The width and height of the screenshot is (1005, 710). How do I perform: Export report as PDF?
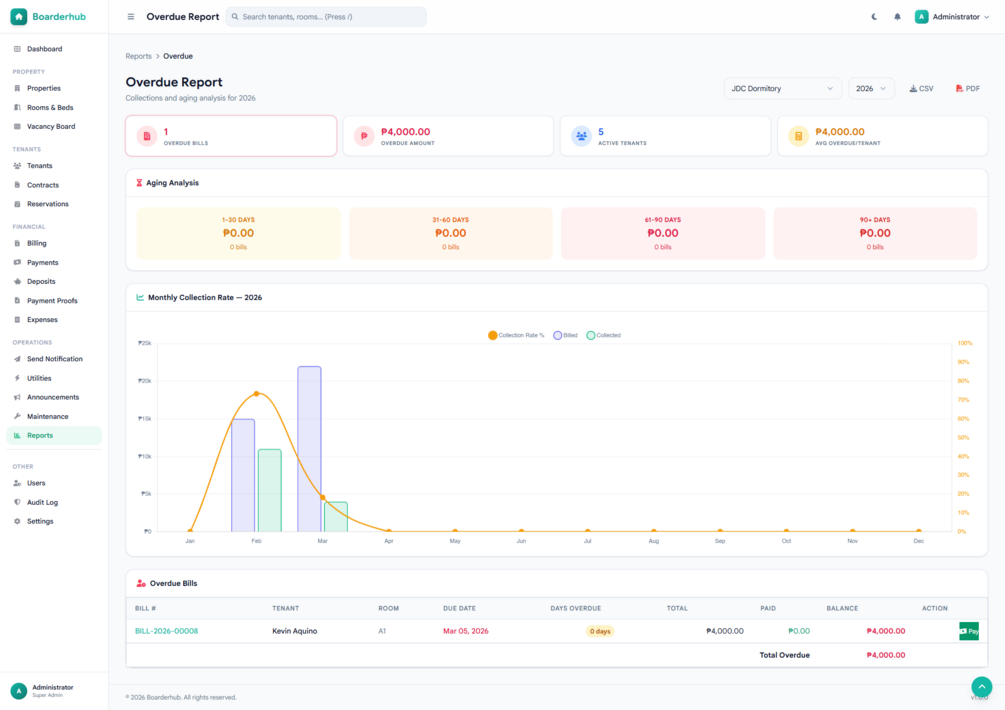(x=967, y=88)
